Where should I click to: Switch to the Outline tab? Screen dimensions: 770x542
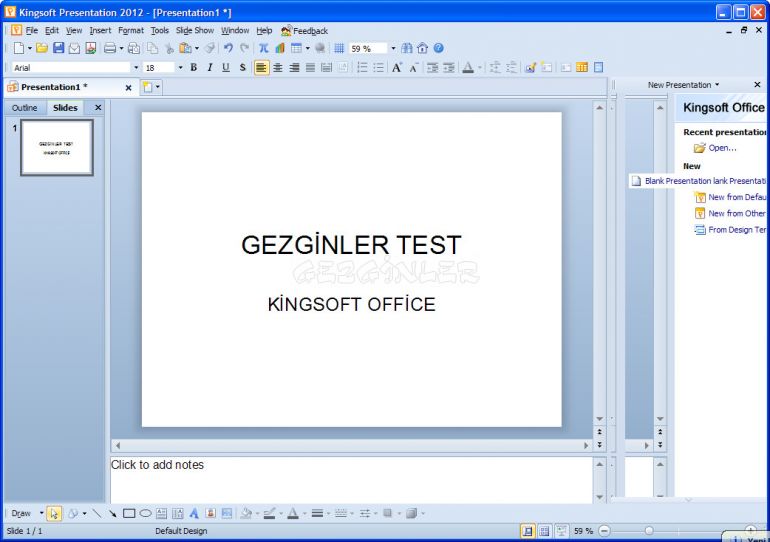(25, 108)
